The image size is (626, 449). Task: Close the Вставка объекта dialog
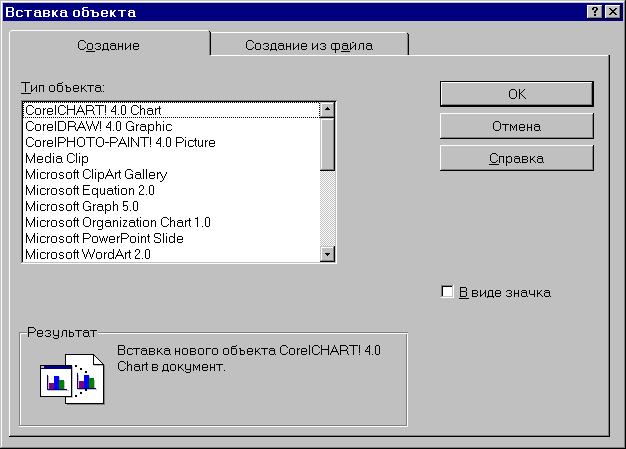coord(612,11)
